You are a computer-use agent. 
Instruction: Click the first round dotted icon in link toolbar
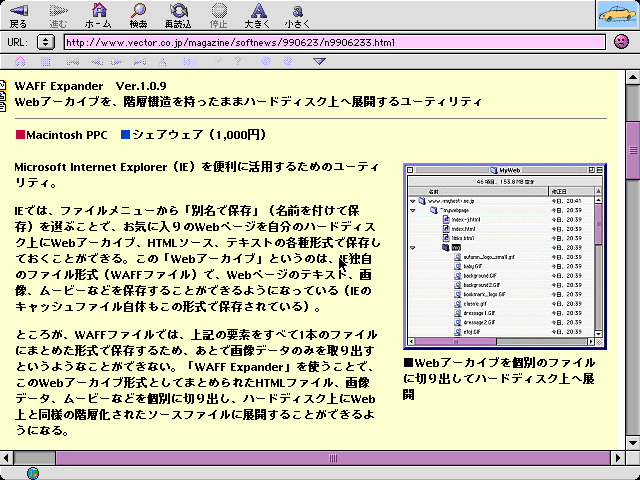(x=266, y=62)
